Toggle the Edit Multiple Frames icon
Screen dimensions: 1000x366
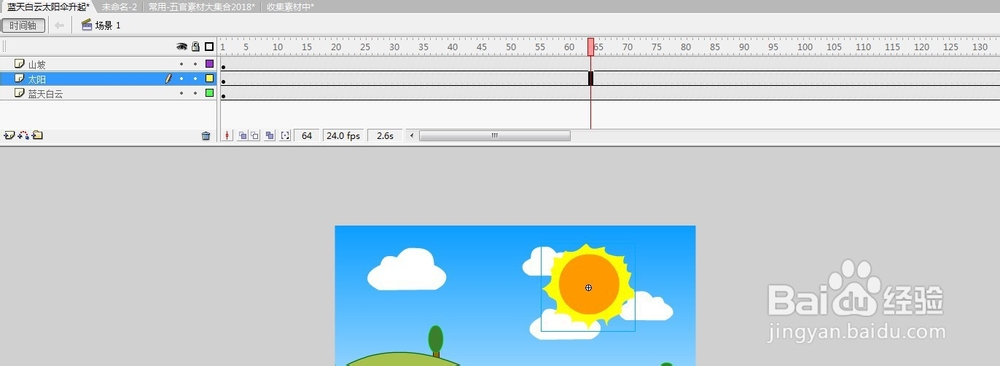[x=270, y=136]
